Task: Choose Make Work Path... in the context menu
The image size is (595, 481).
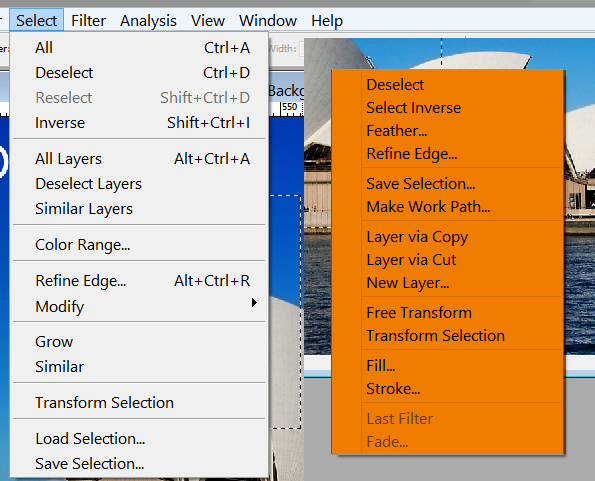Action: (x=449, y=207)
